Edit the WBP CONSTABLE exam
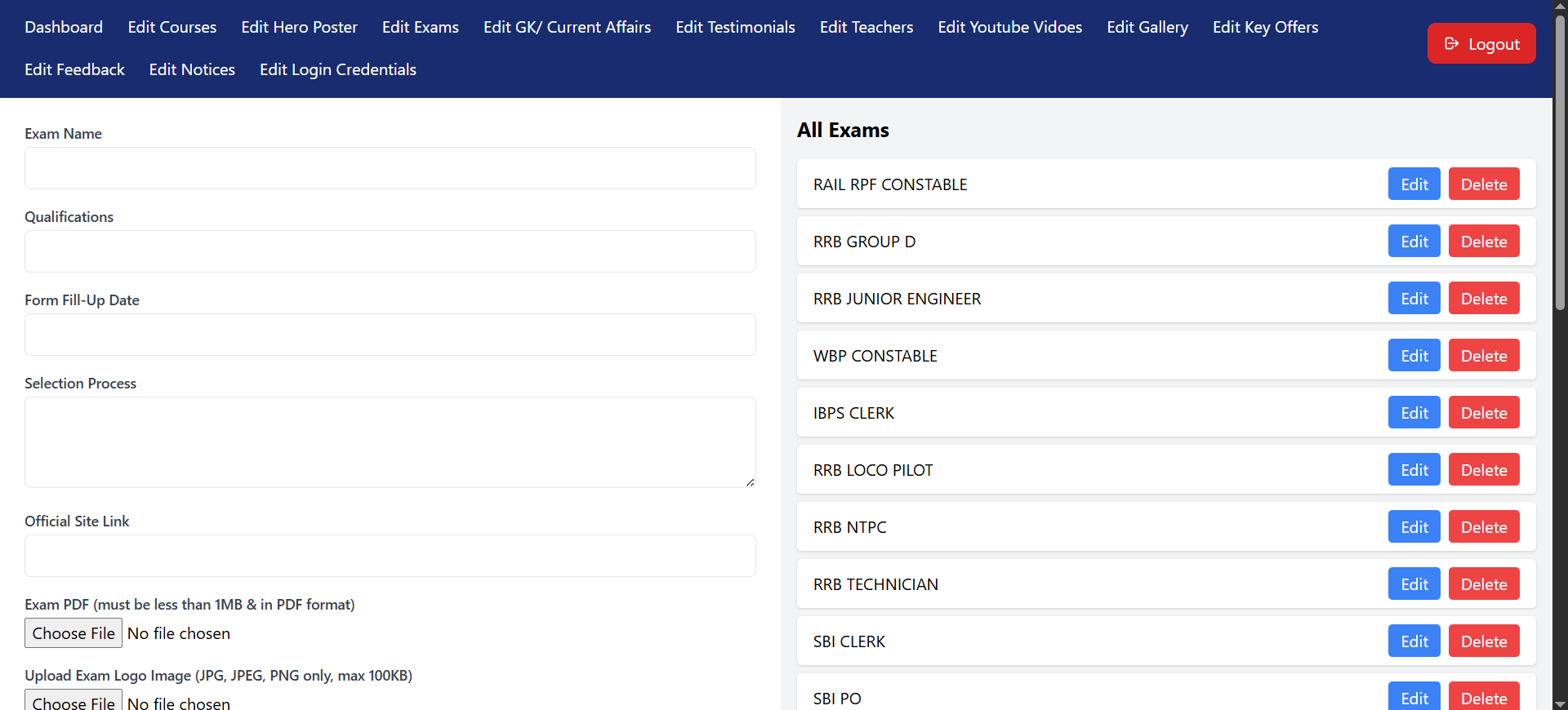 (1414, 355)
